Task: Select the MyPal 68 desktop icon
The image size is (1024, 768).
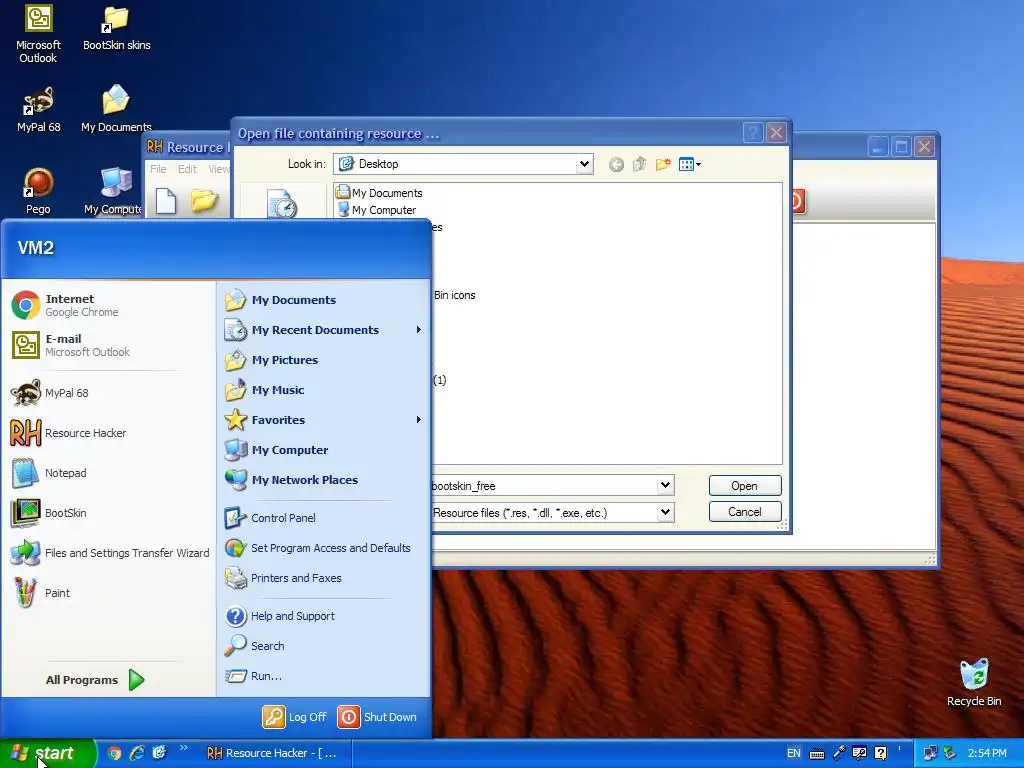Action: [38, 110]
